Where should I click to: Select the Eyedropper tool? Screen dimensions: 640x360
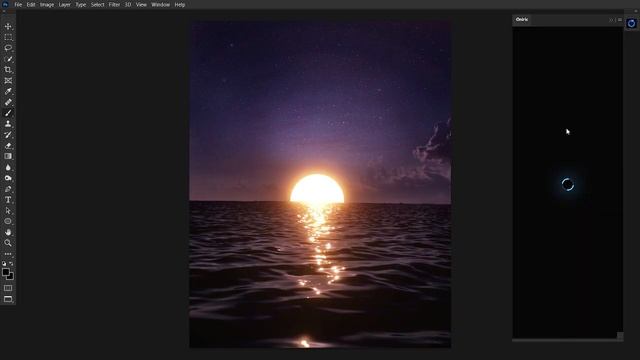tap(8, 91)
